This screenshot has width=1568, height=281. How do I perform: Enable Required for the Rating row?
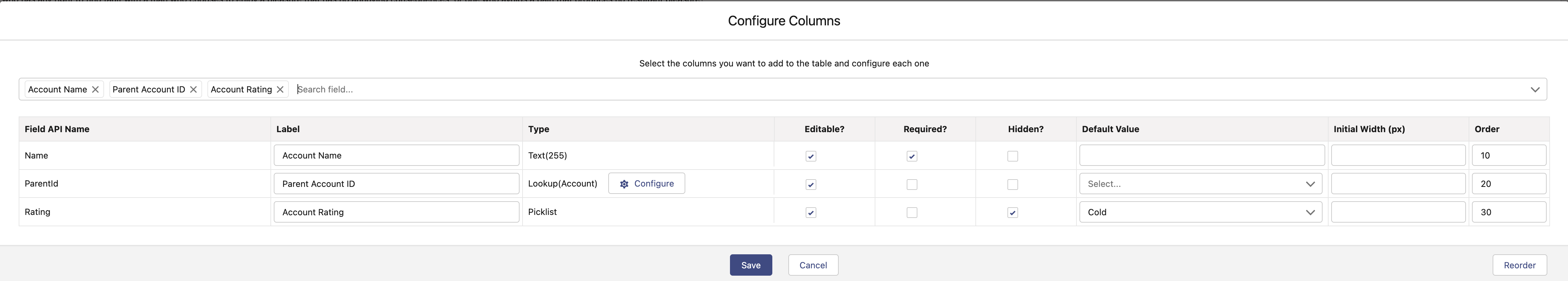912,213
